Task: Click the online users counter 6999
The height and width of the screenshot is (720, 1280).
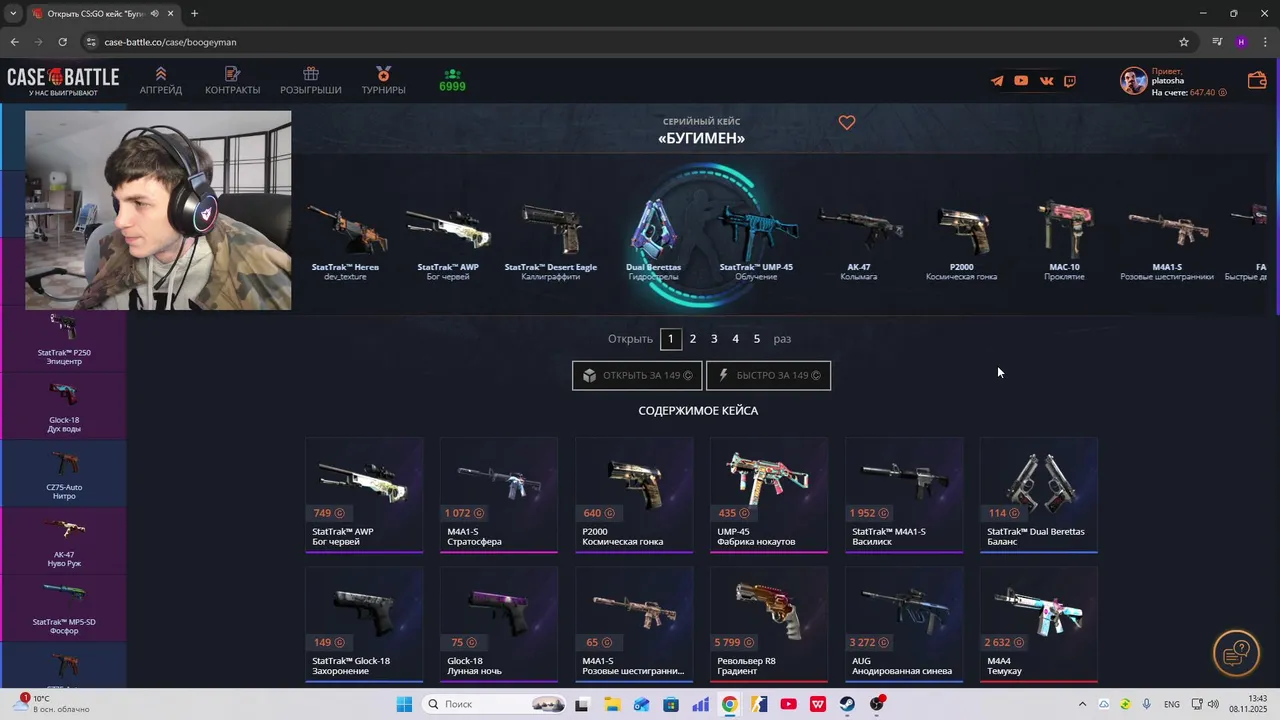Action: point(452,81)
